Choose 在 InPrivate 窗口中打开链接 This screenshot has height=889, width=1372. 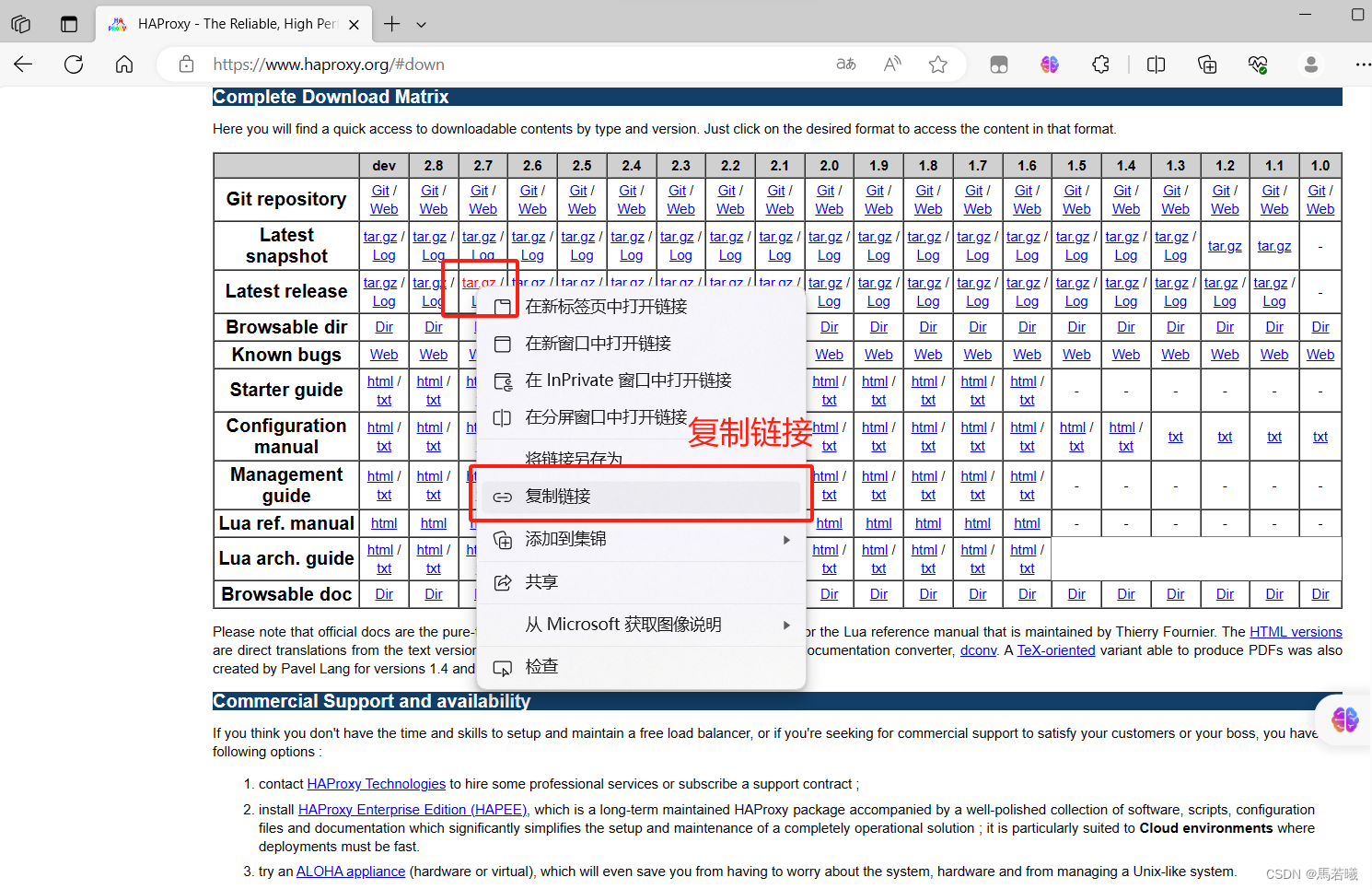[642, 380]
